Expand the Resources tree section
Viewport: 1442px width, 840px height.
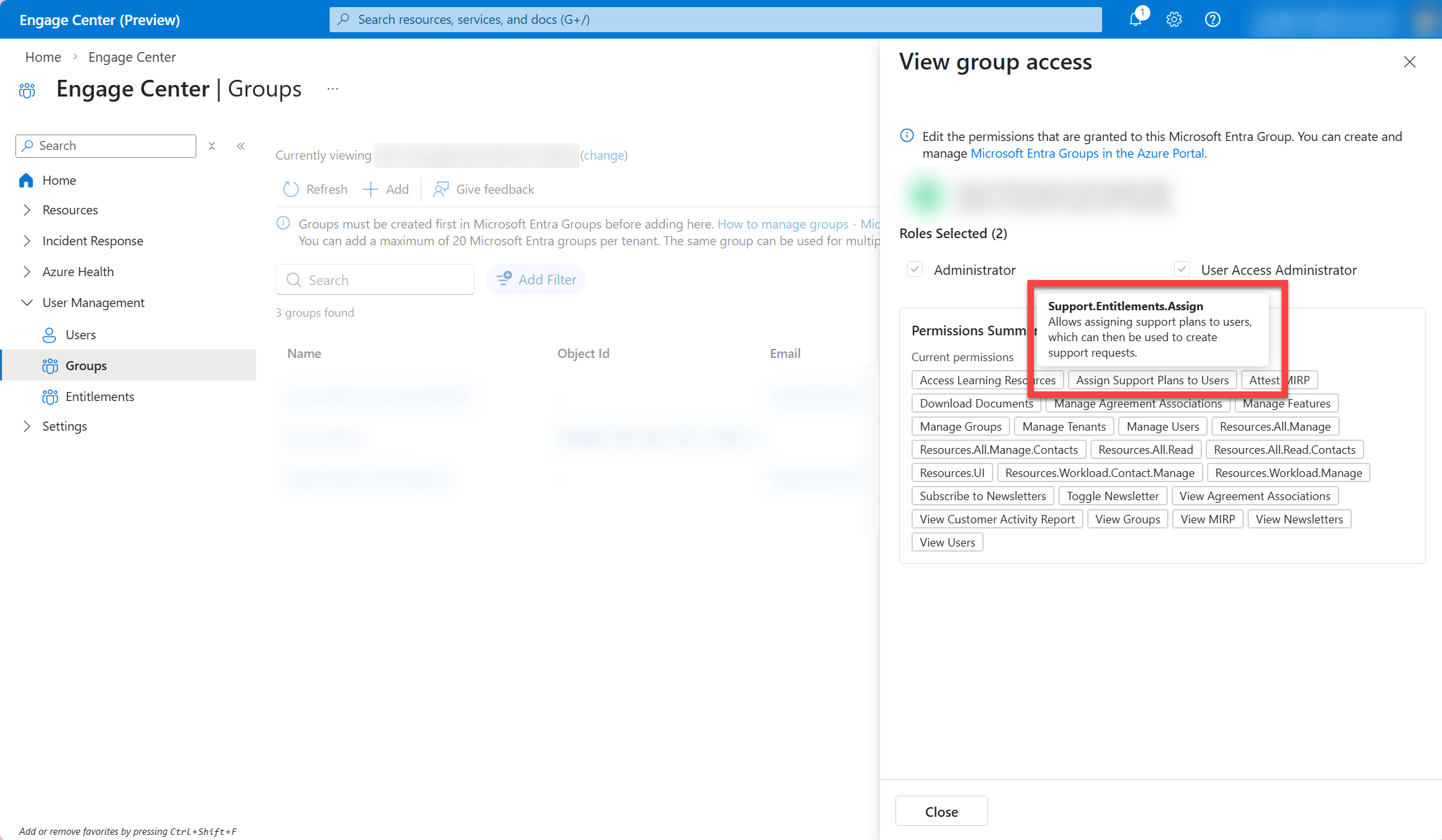click(27, 210)
